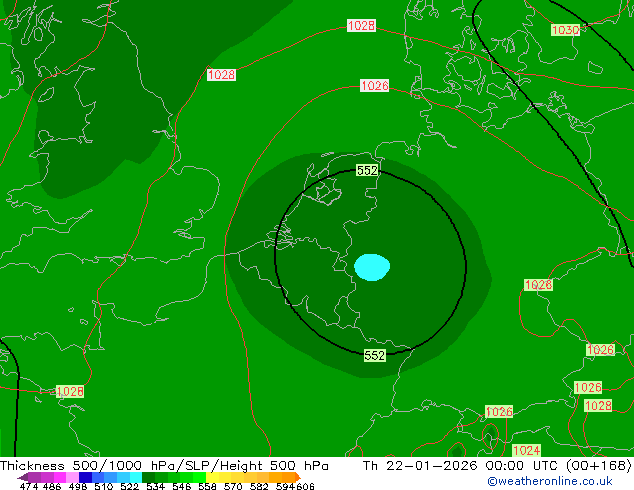Click the legend value 606
The image size is (634, 490).
tap(305, 486)
